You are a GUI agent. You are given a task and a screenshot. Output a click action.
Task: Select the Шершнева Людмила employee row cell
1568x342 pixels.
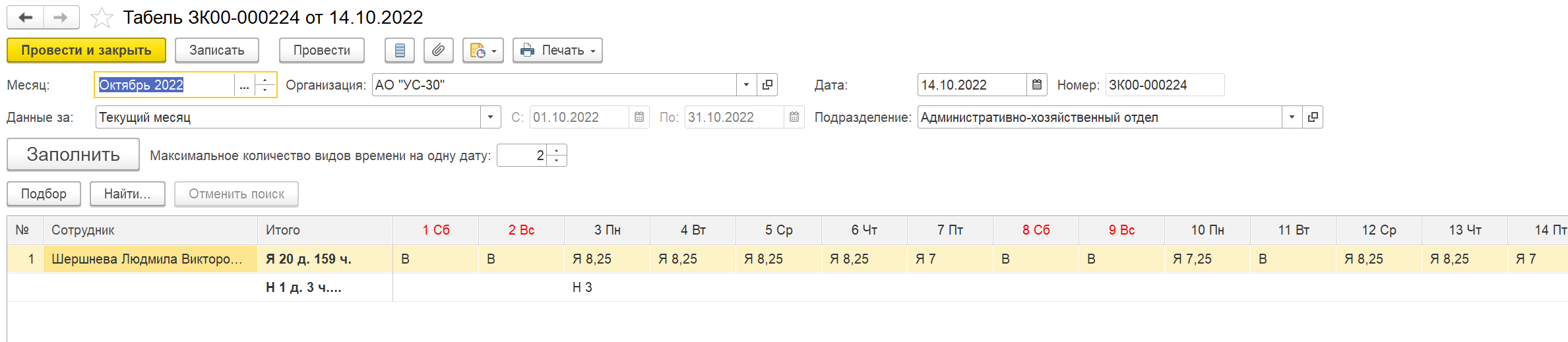[x=150, y=259]
